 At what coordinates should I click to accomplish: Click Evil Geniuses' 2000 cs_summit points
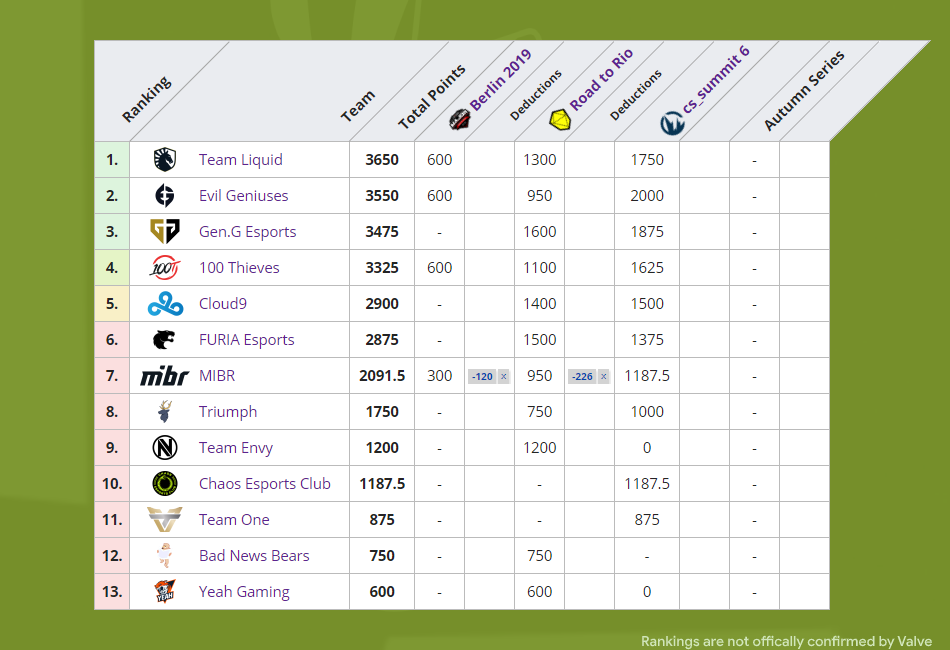(x=647, y=196)
